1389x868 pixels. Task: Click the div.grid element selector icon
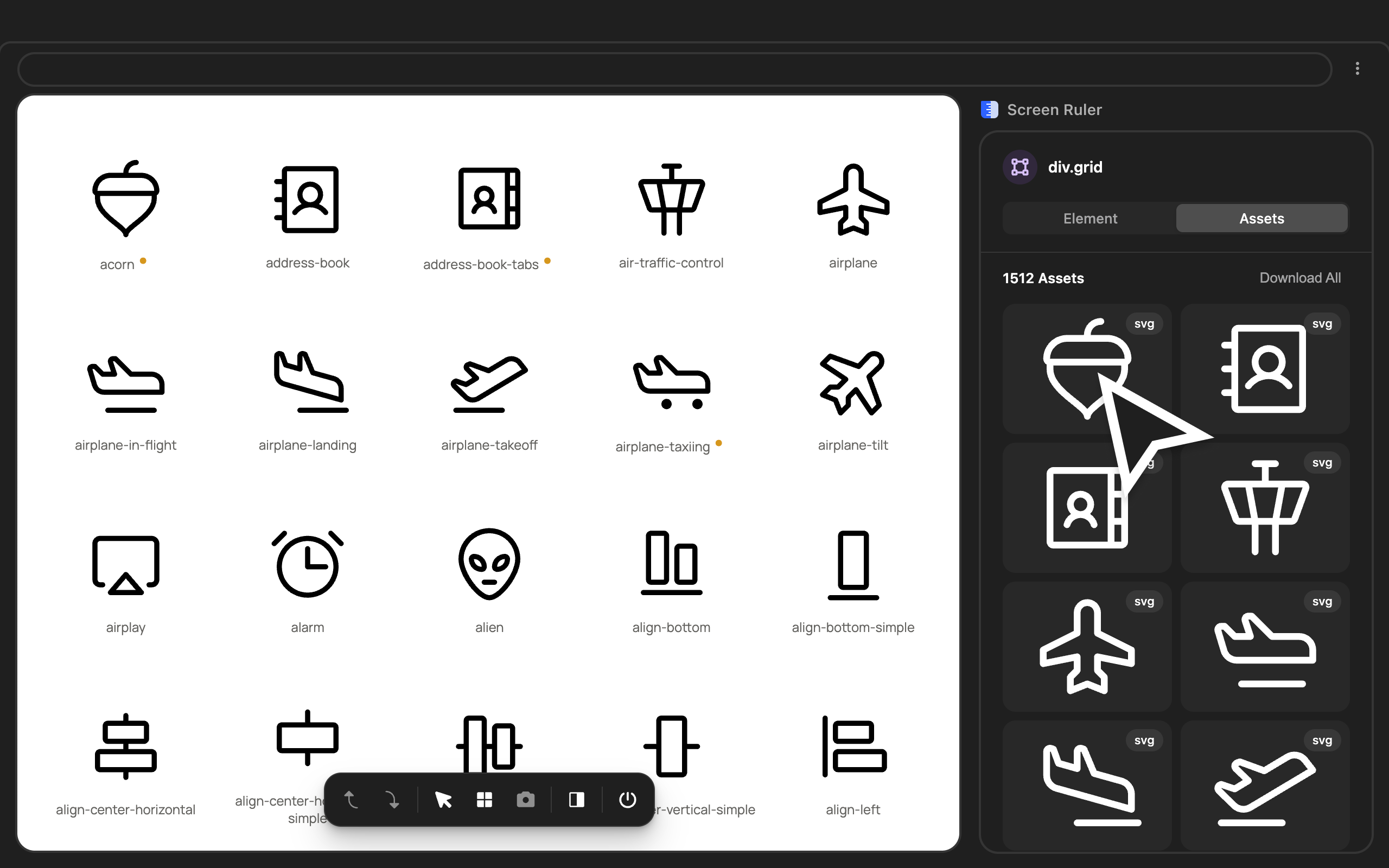[x=1020, y=167]
